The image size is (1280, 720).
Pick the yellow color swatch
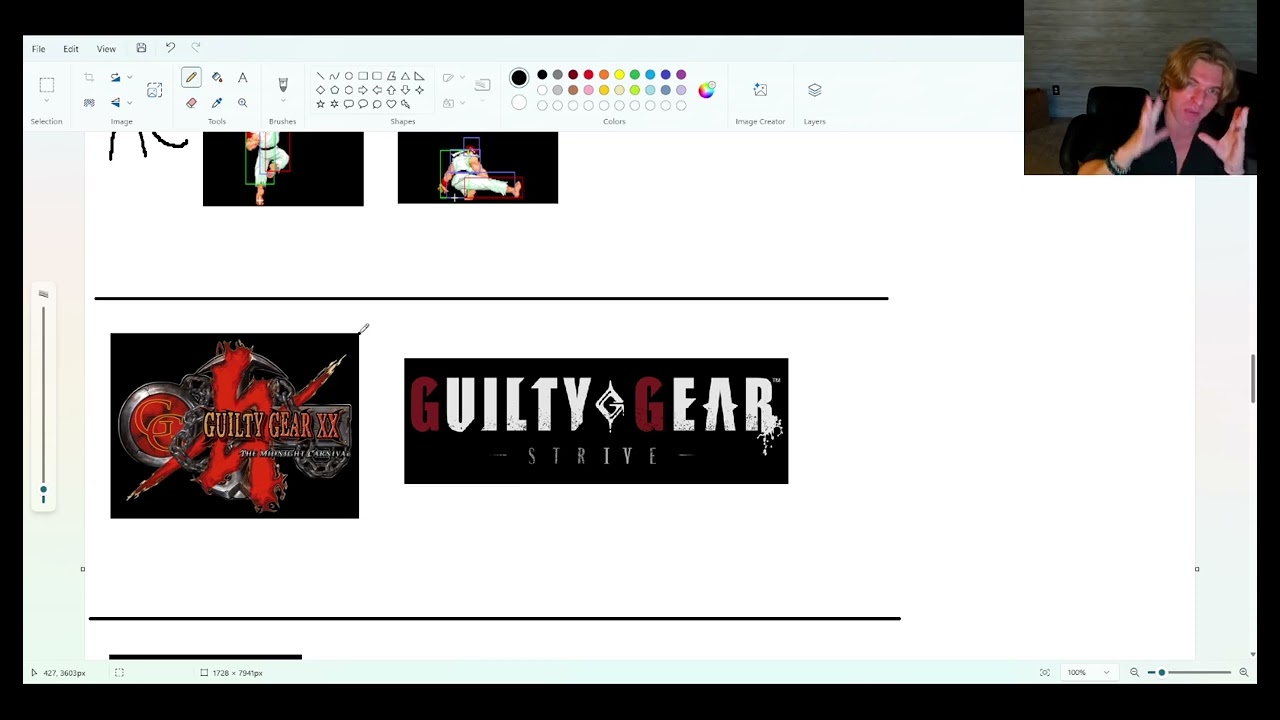619,75
